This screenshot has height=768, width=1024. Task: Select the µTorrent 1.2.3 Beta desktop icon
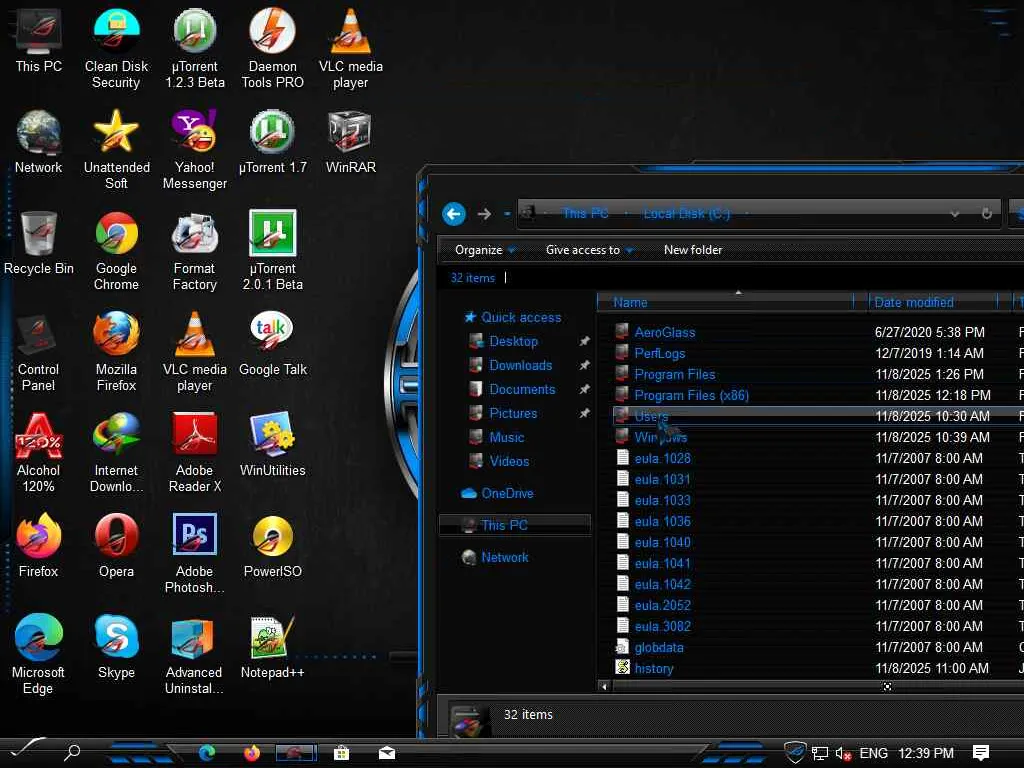pyautogui.click(x=195, y=49)
